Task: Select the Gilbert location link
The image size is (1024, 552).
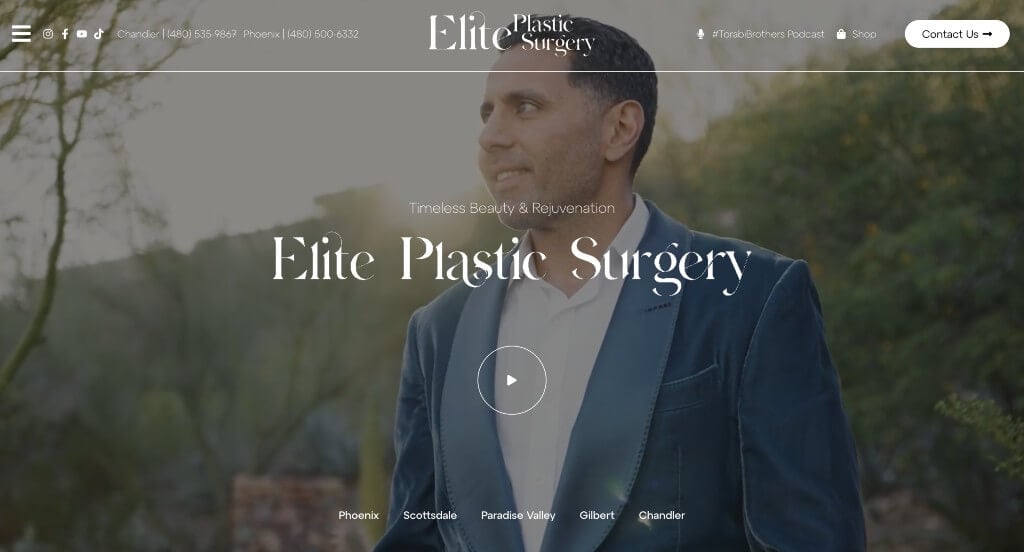Action: pyautogui.click(x=597, y=515)
